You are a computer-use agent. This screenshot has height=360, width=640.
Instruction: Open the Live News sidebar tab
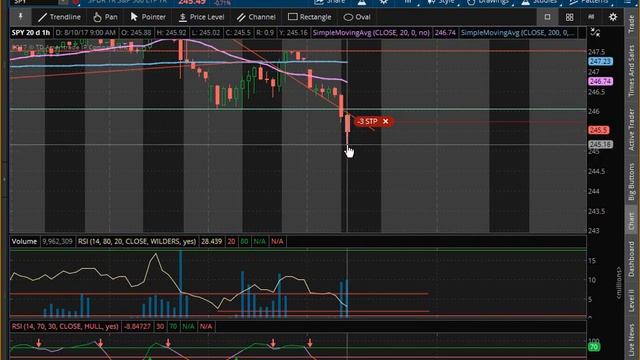point(631,341)
